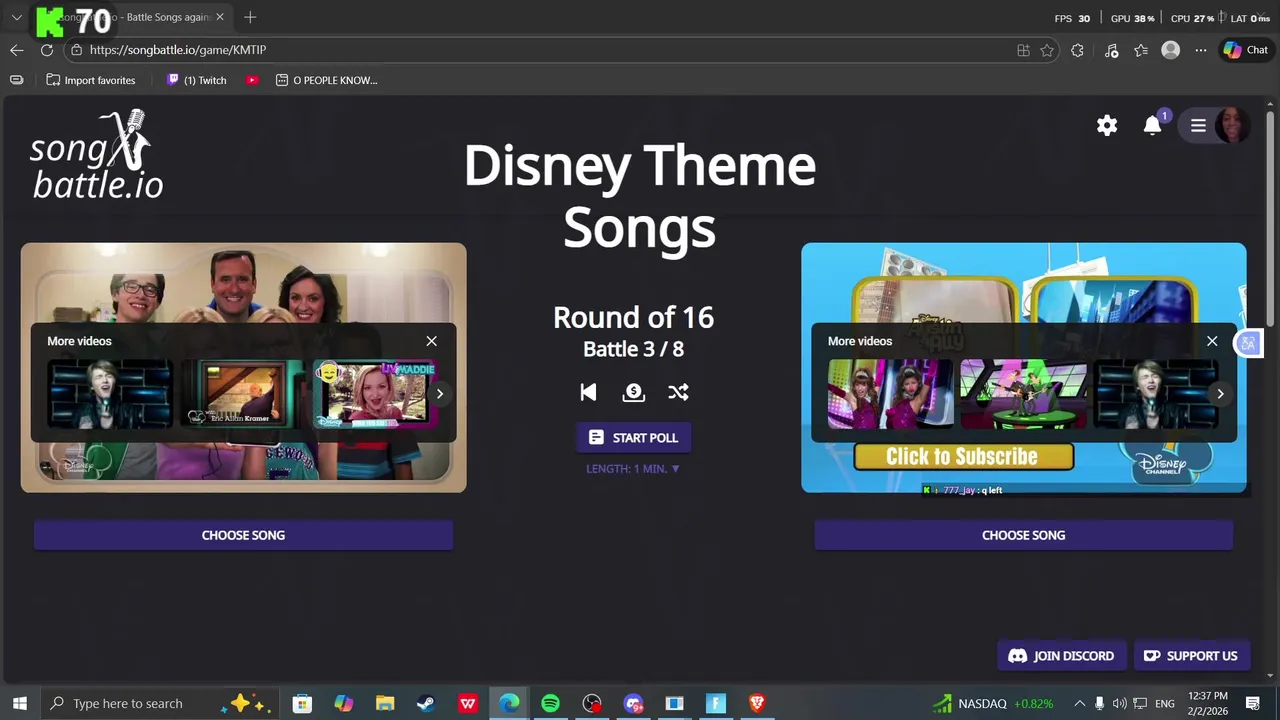Open the Windows notification center
This screenshot has height=720, width=1280.
pos(1253,703)
